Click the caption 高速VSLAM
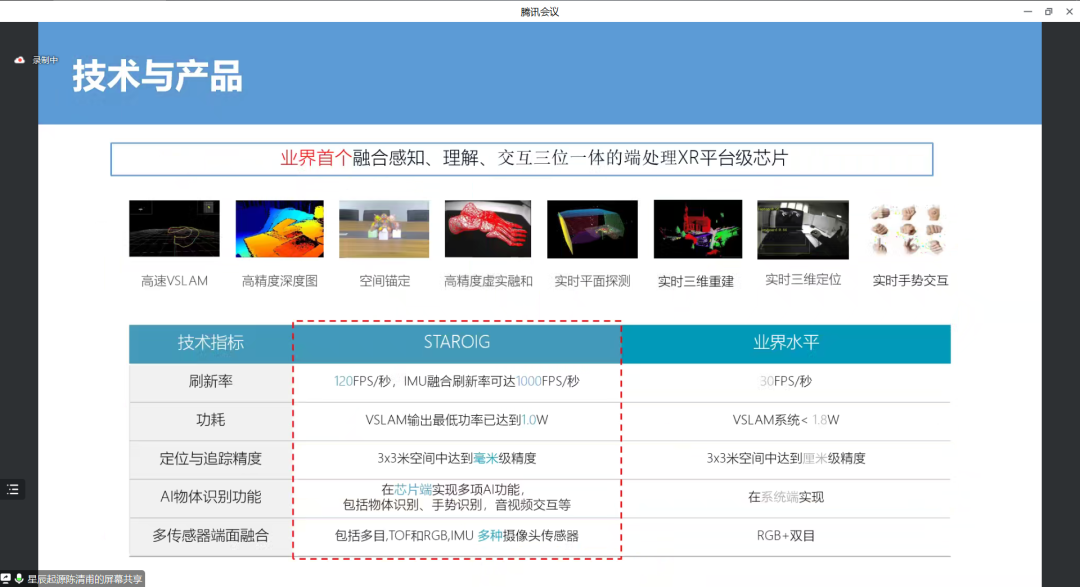The width and height of the screenshot is (1080, 587). [174, 281]
